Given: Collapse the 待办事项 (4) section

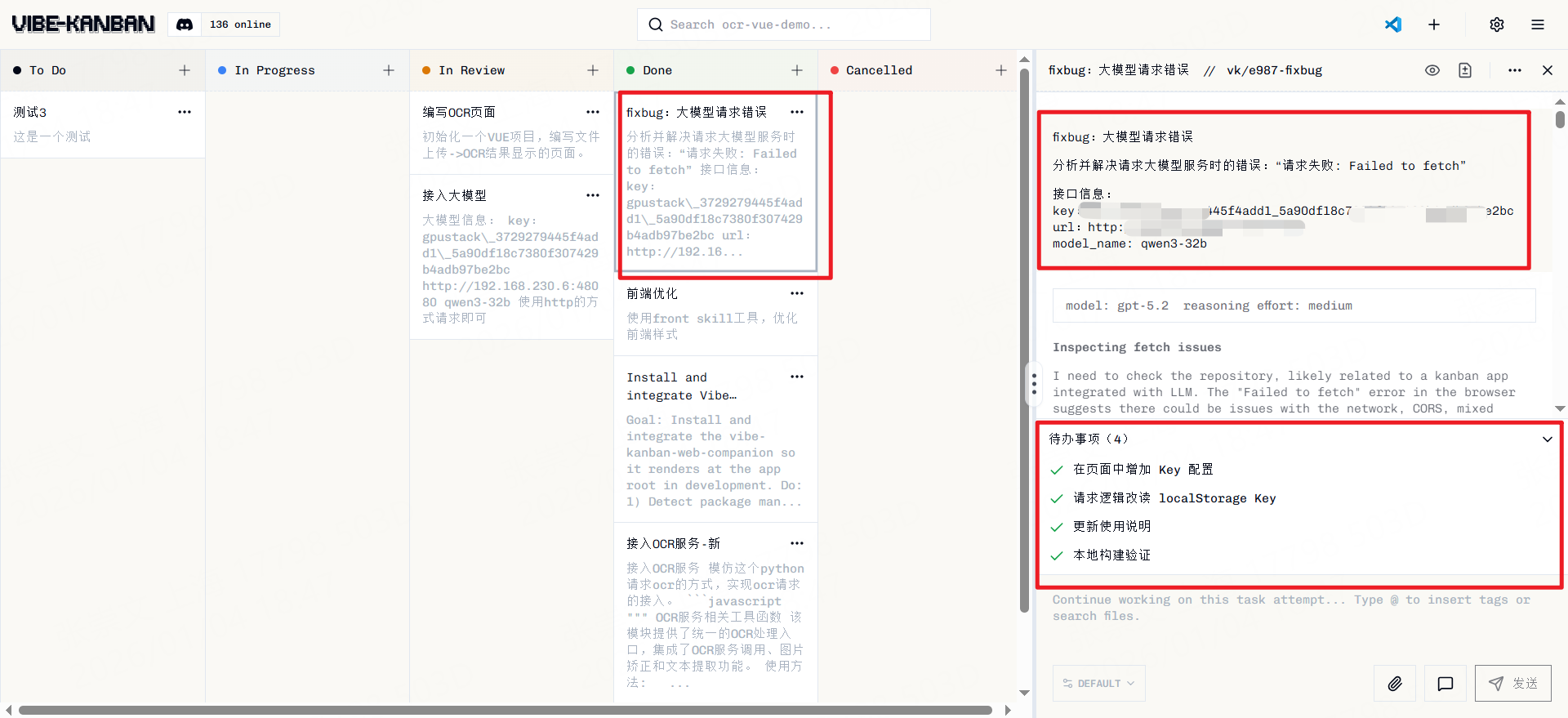Looking at the screenshot, I should (1547, 439).
